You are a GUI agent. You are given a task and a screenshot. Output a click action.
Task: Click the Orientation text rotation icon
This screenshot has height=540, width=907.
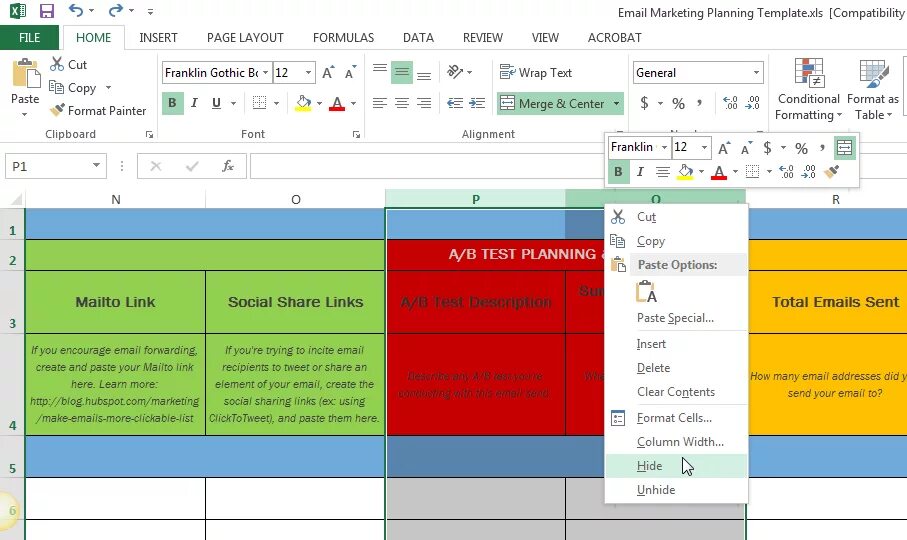coord(455,72)
